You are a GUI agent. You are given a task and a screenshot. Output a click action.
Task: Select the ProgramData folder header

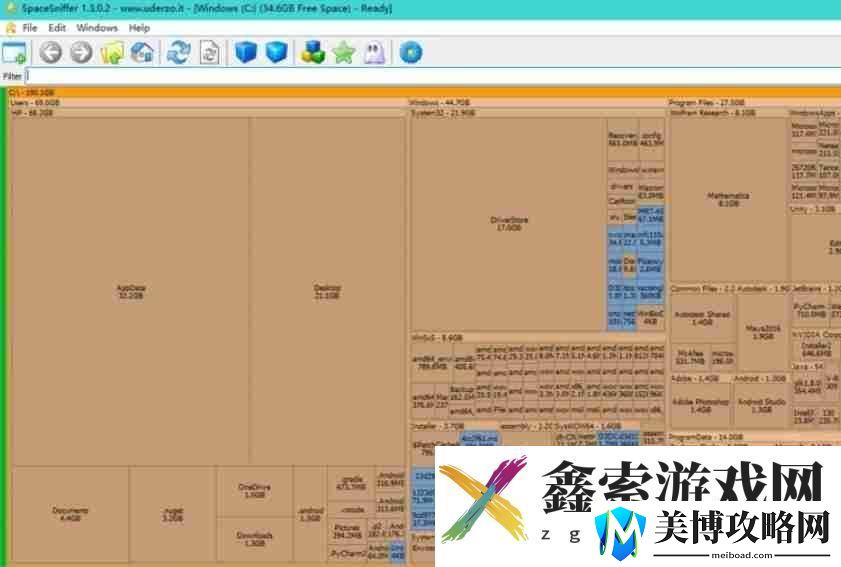click(x=754, y=437)
